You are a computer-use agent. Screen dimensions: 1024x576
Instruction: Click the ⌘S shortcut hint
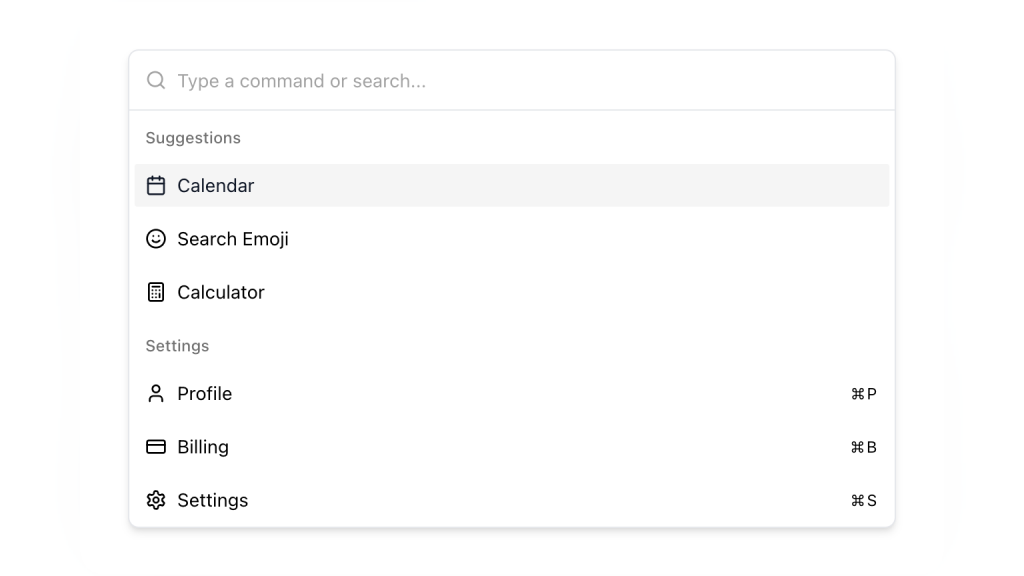tap(864, 500)
